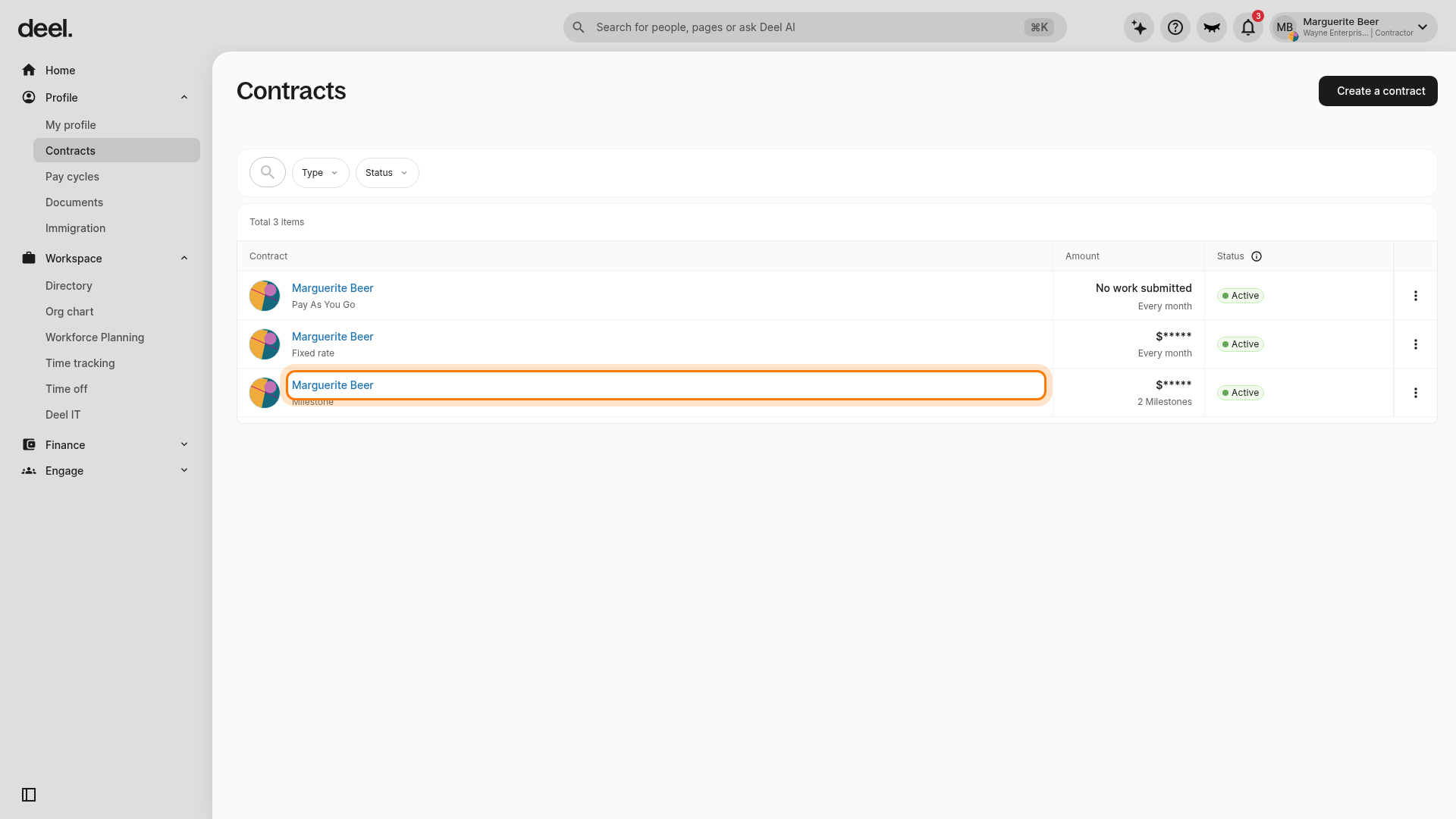
Task: Click the Finance wallet icon
Action: point(29,445)
